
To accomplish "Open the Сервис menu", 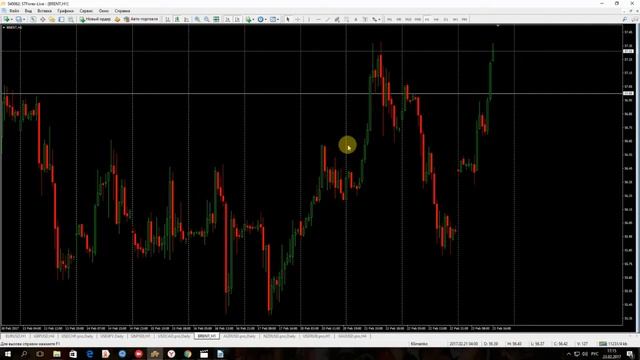I will pyautogui.click(x=86, y=11).
